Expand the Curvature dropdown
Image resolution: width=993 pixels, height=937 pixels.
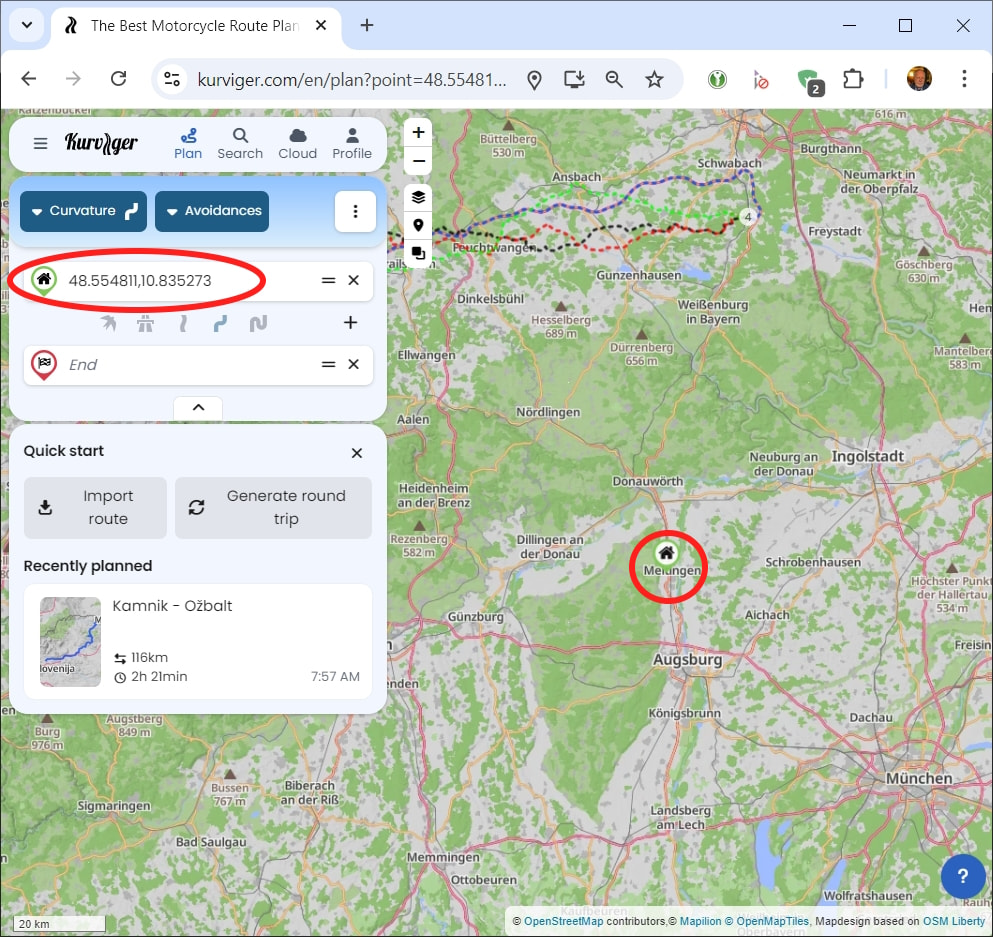coord(84,211)
